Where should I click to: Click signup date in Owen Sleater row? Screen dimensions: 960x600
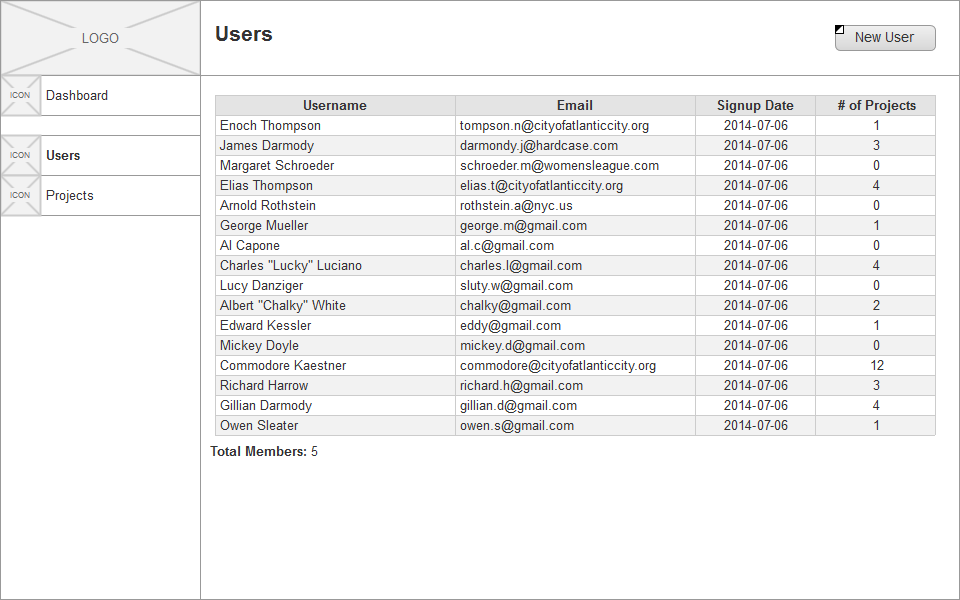(x=756, y=426)
